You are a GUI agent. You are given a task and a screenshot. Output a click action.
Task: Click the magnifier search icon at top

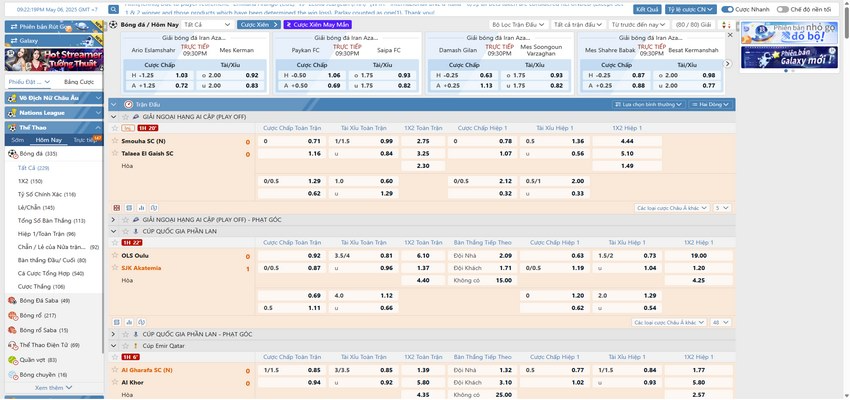[113, 9]
